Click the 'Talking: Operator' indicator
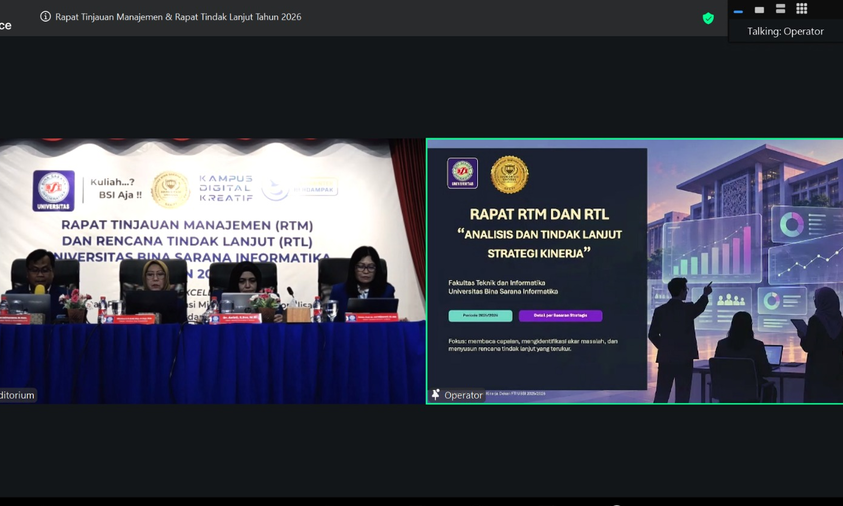Image resolution: width=843 pixels, height=506 pixels. click(x=785, y=31)
